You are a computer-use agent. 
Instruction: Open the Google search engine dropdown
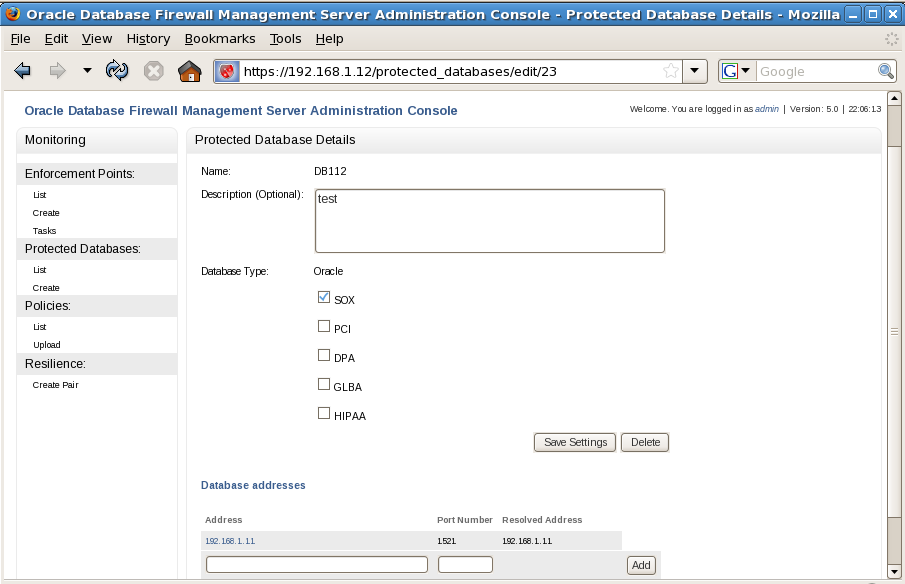coord(737,71)
